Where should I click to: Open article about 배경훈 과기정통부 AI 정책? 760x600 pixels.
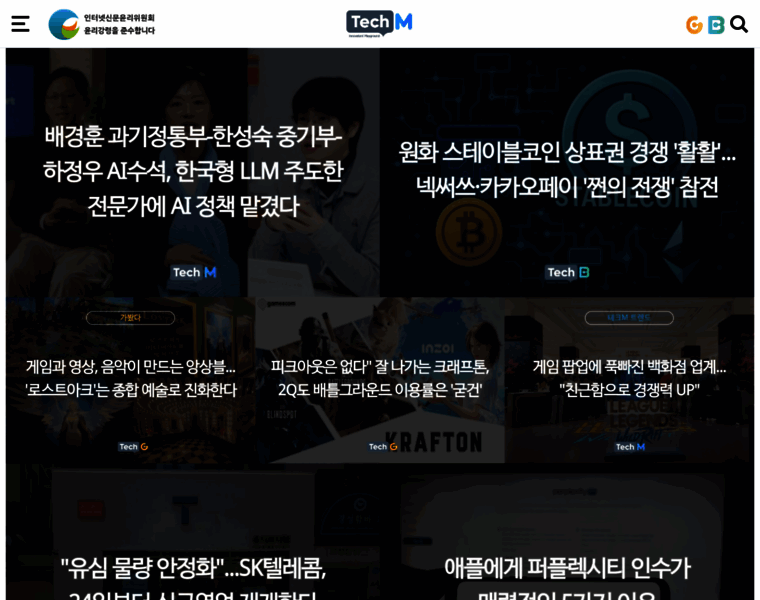tap(193, 171)
